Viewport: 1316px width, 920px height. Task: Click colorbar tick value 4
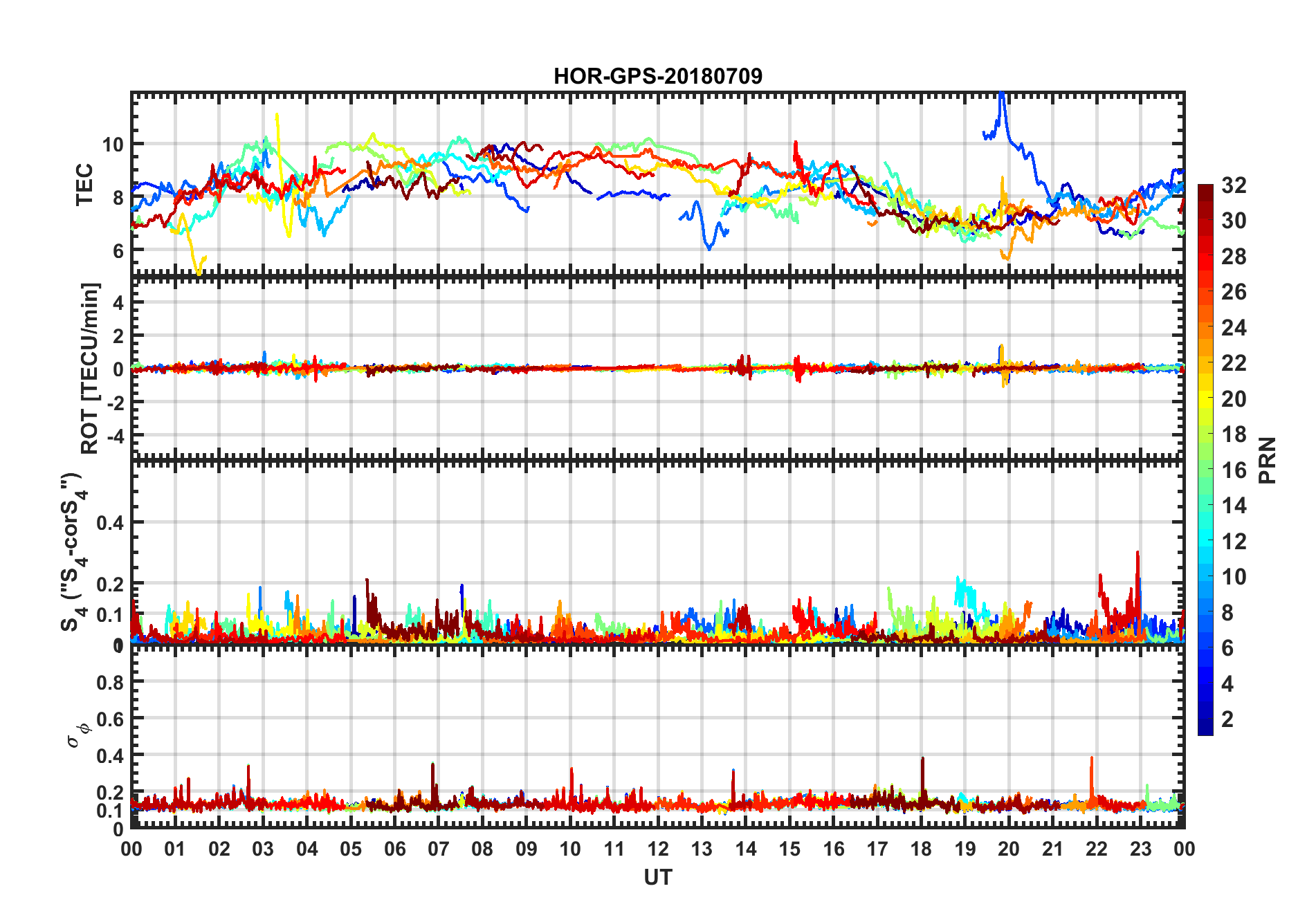[x=1227, y=684]
